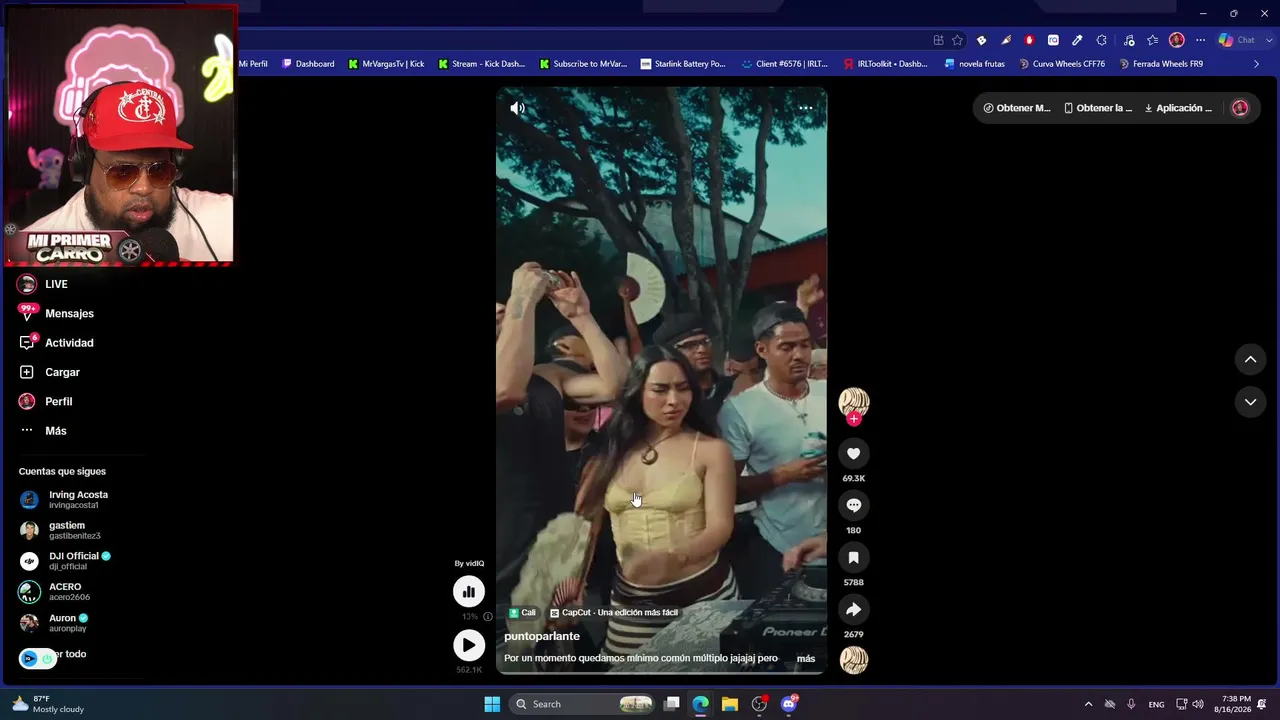1280x720 pixels.
Task: Show more bookmarks with the chevron
Action: point(1257,64)
